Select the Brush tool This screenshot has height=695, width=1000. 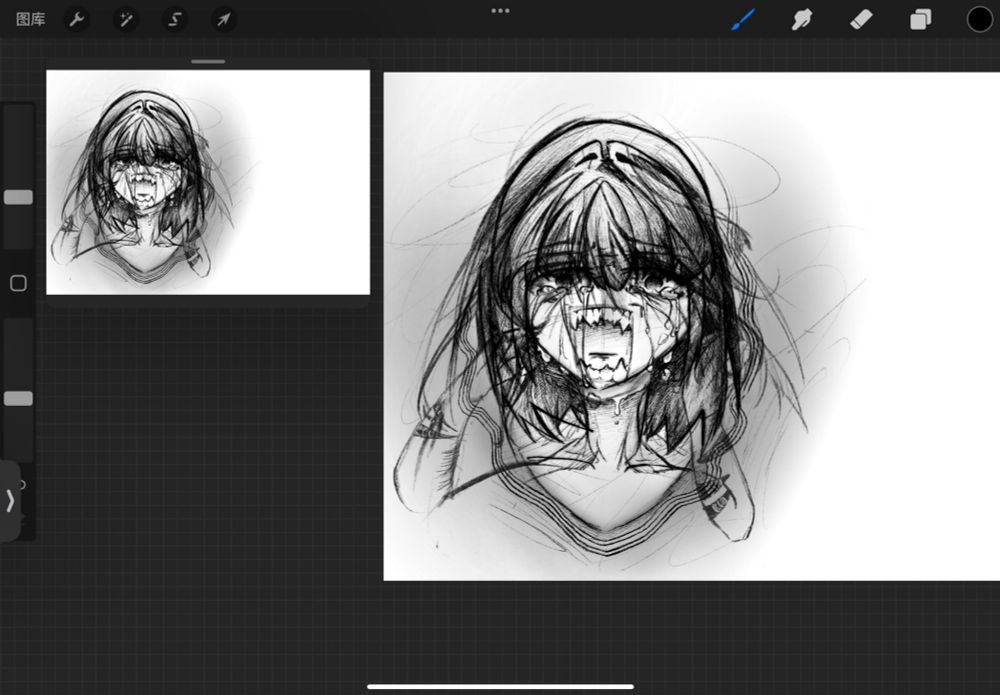pos(743,20)
